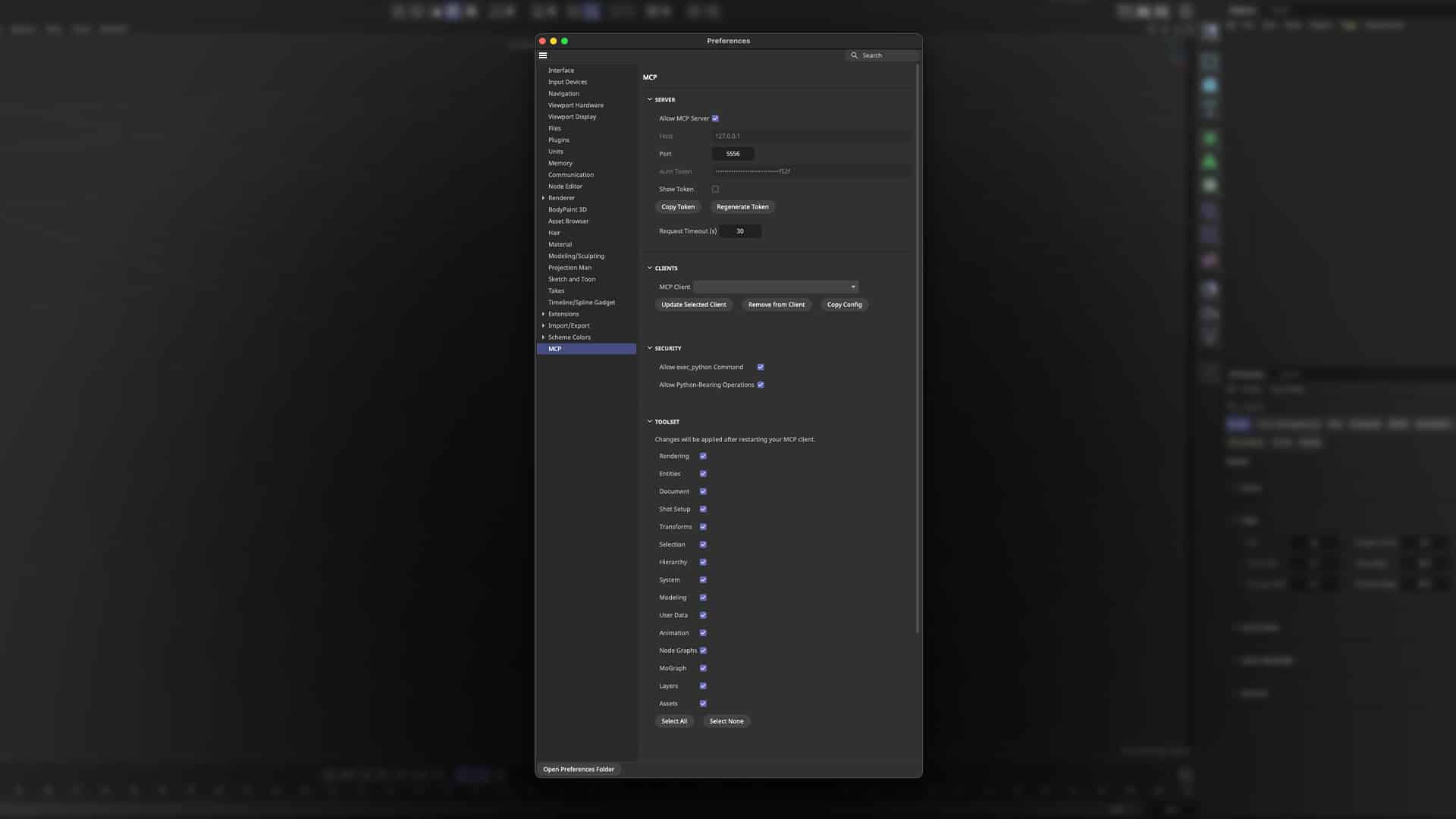Open the Communication preferences
The width and height of the screenshot is (1456, 819).
click(x=571, y=174)
